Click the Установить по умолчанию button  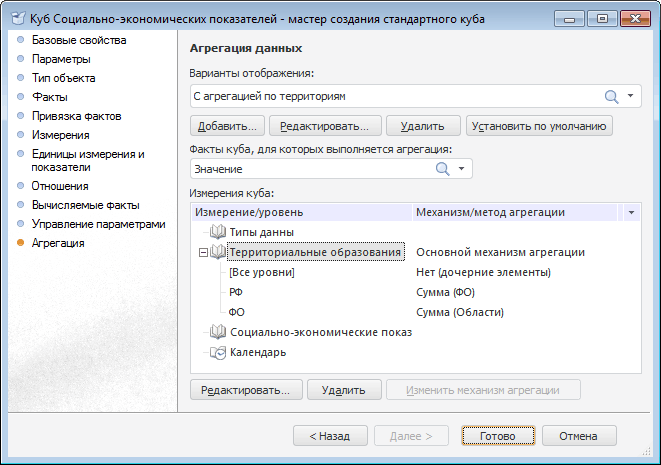click(x=539, y=126)
